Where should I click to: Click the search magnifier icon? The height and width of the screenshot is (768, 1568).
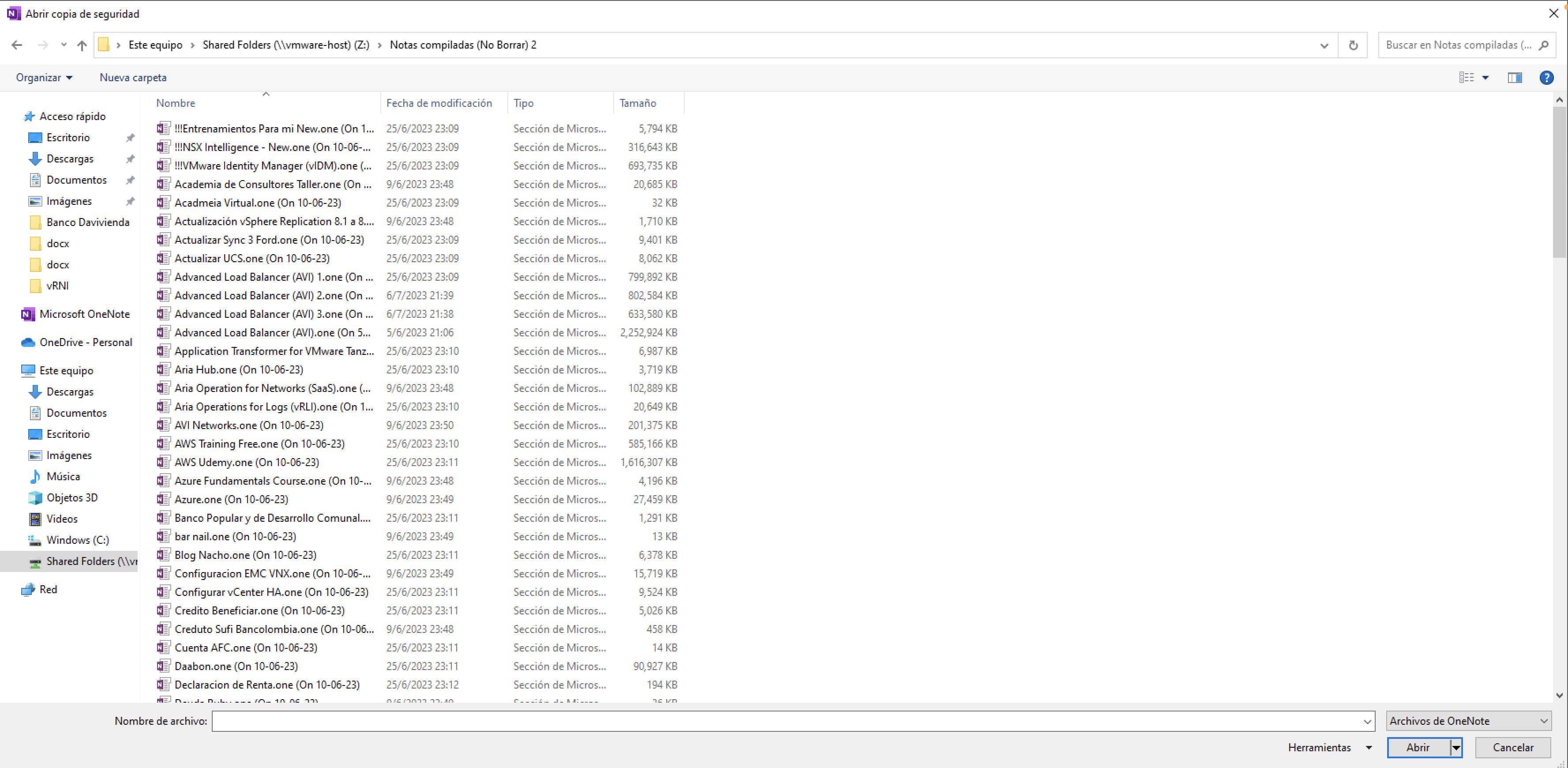(1544, 45)
